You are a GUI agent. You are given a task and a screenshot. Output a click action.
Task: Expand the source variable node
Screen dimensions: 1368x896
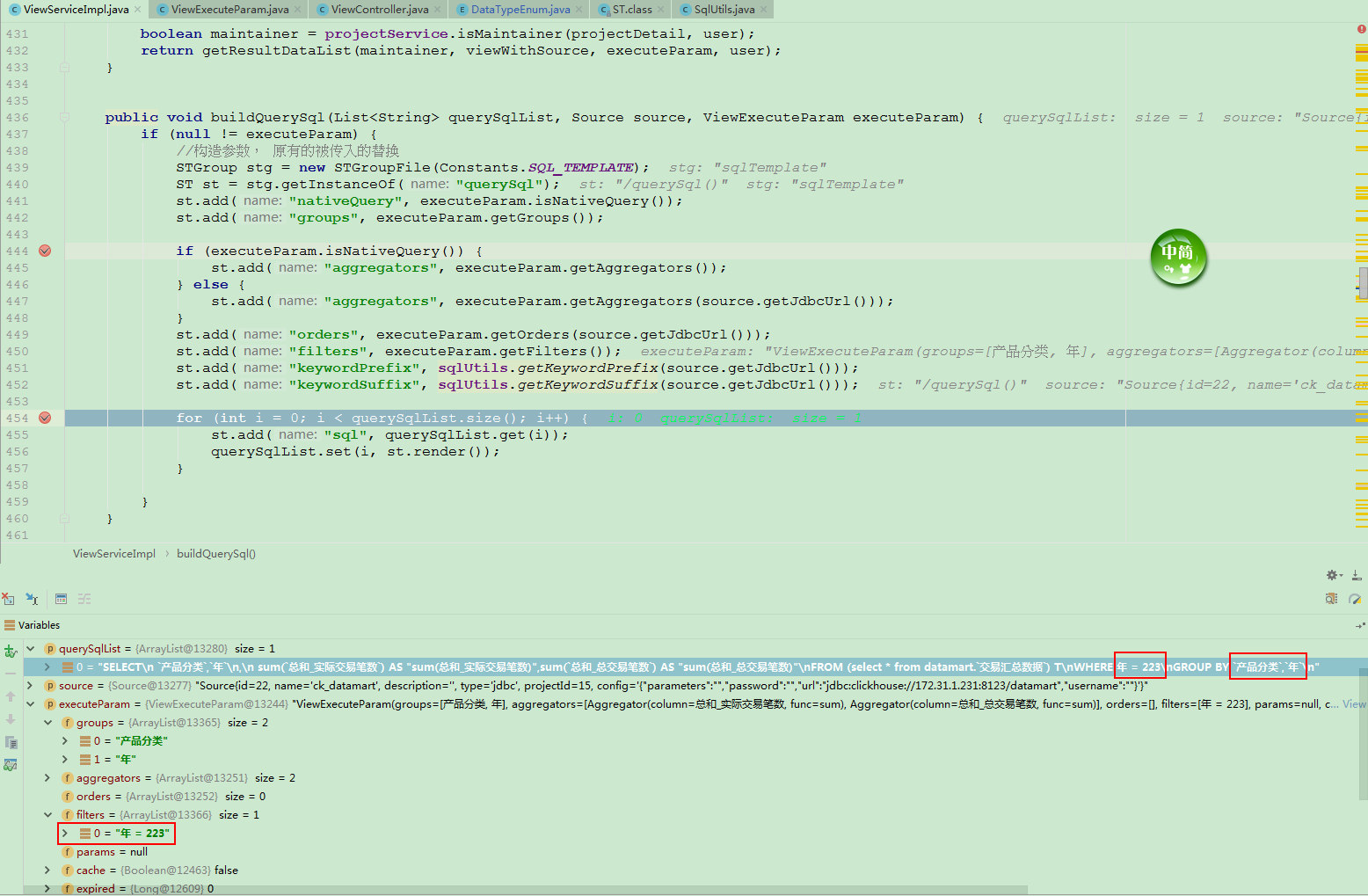tap(29, 685)
